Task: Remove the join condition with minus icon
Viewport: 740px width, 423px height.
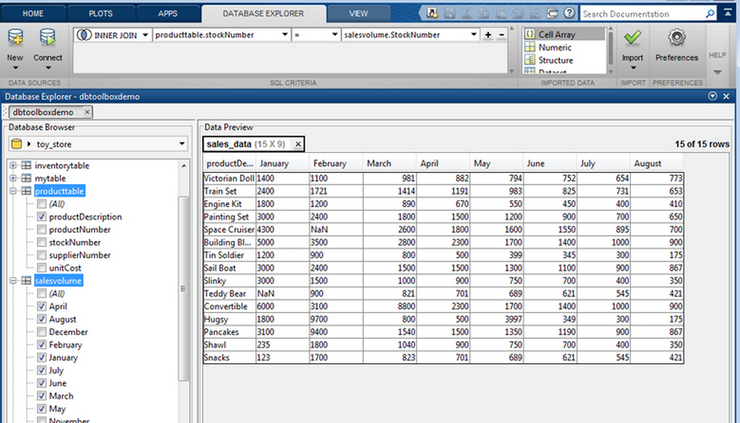Action: point(501,35)
